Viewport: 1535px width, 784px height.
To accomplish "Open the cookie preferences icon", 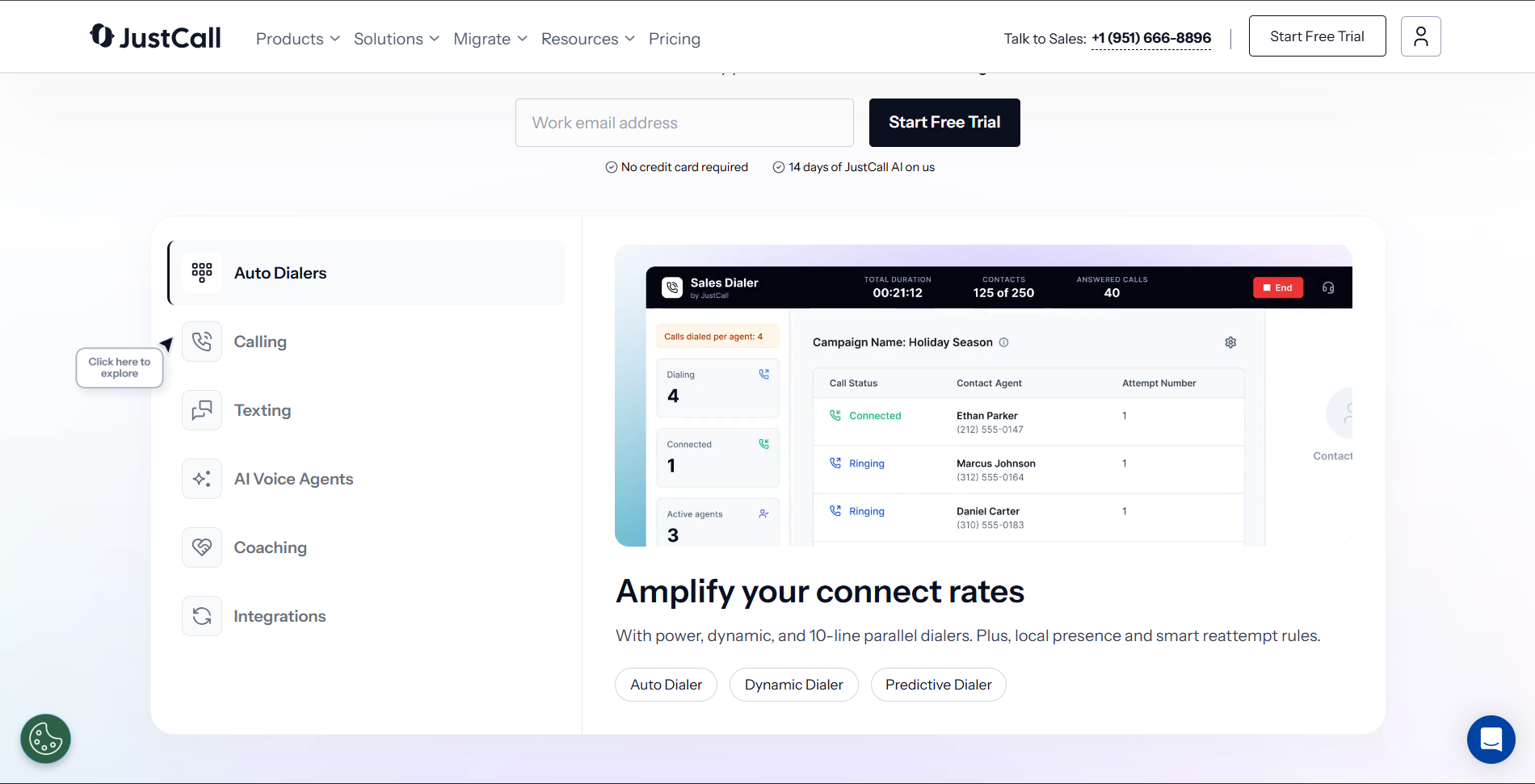I will 46,739.
